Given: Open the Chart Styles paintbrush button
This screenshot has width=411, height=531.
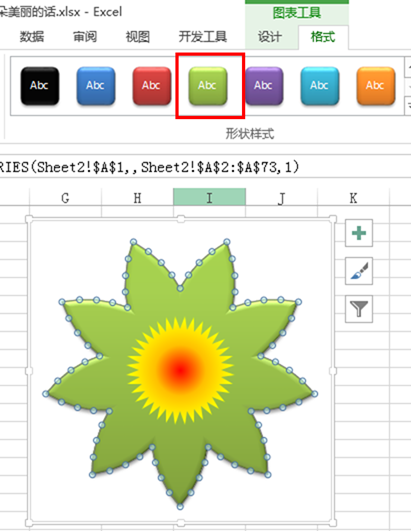Looking at the screenshot, I should coord(359,271).
